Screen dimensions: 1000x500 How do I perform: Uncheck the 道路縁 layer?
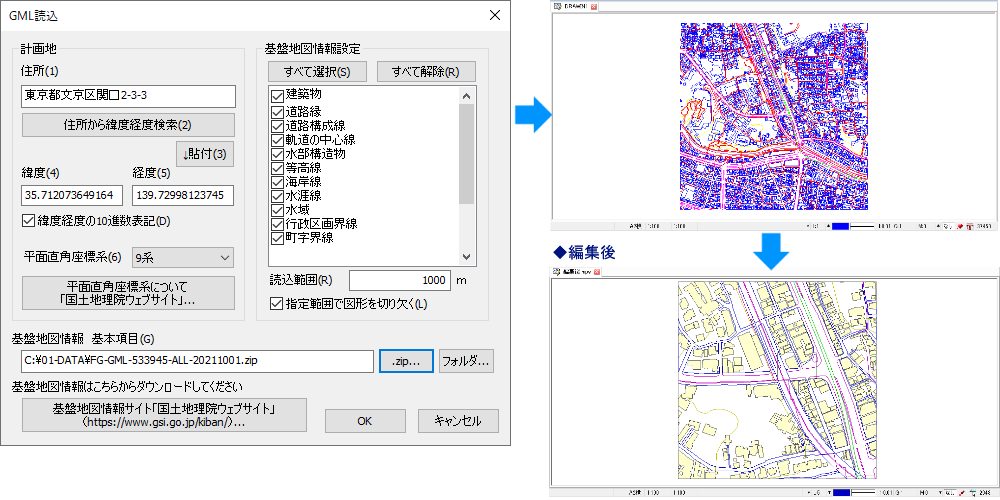pos(277,114)
